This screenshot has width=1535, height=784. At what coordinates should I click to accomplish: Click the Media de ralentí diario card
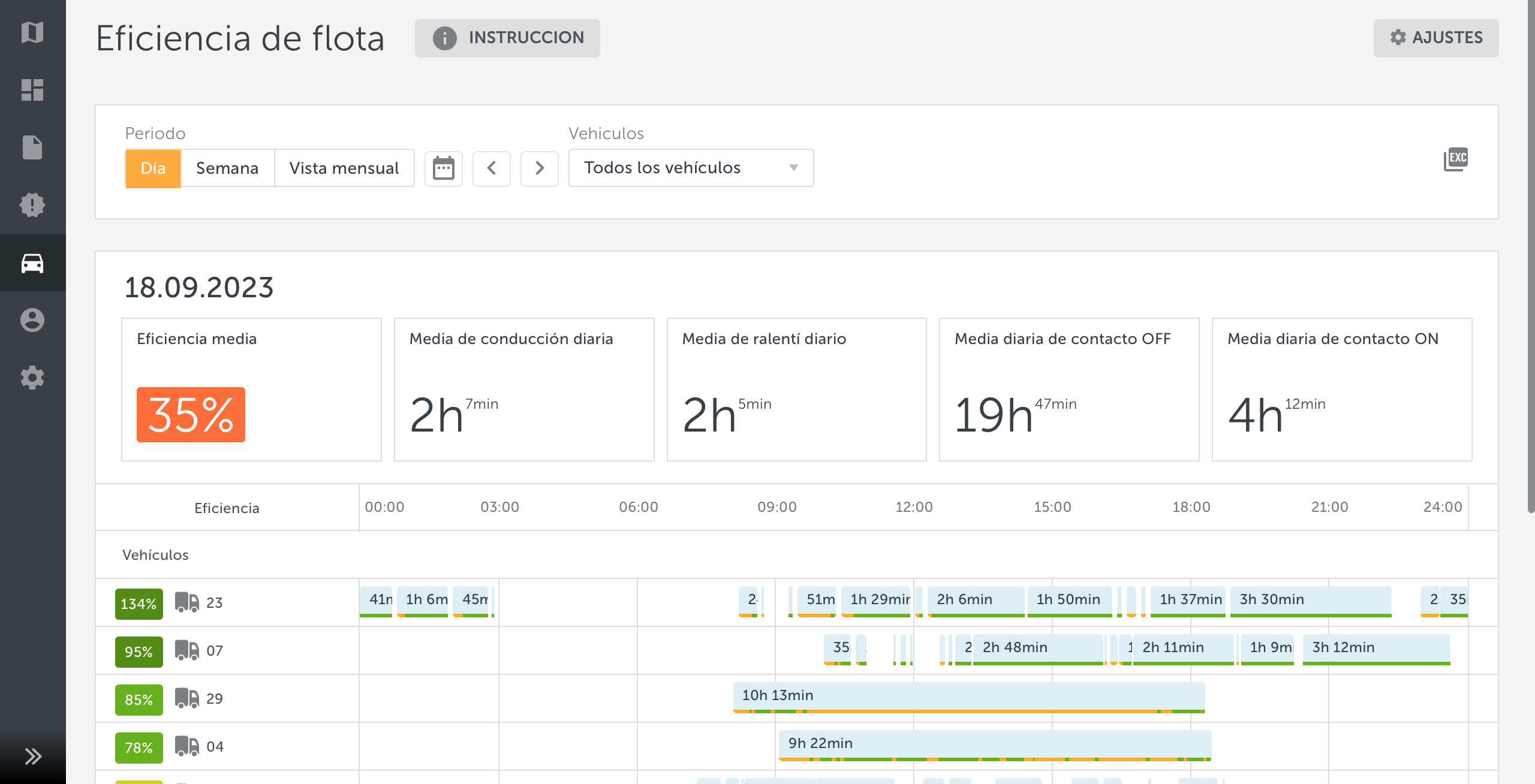point(797,390)
